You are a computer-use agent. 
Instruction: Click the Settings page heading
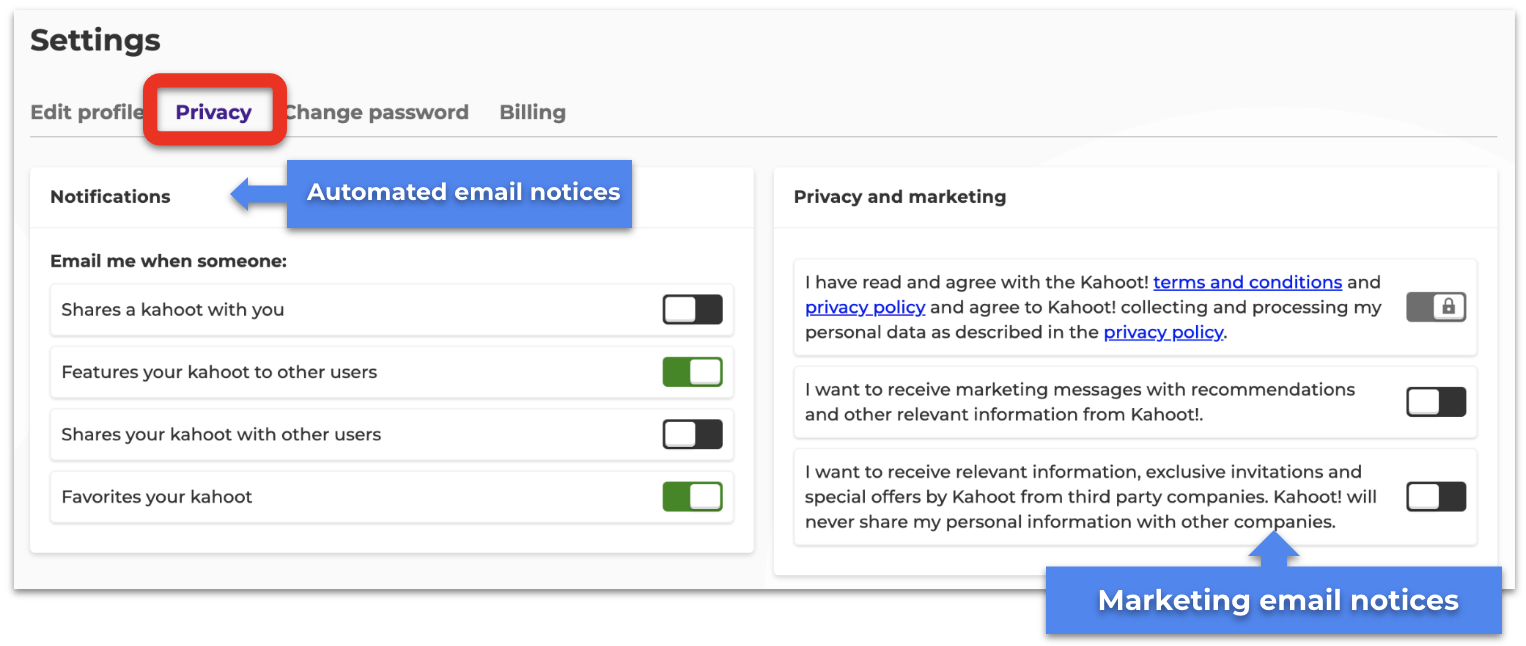click(95, 41)
